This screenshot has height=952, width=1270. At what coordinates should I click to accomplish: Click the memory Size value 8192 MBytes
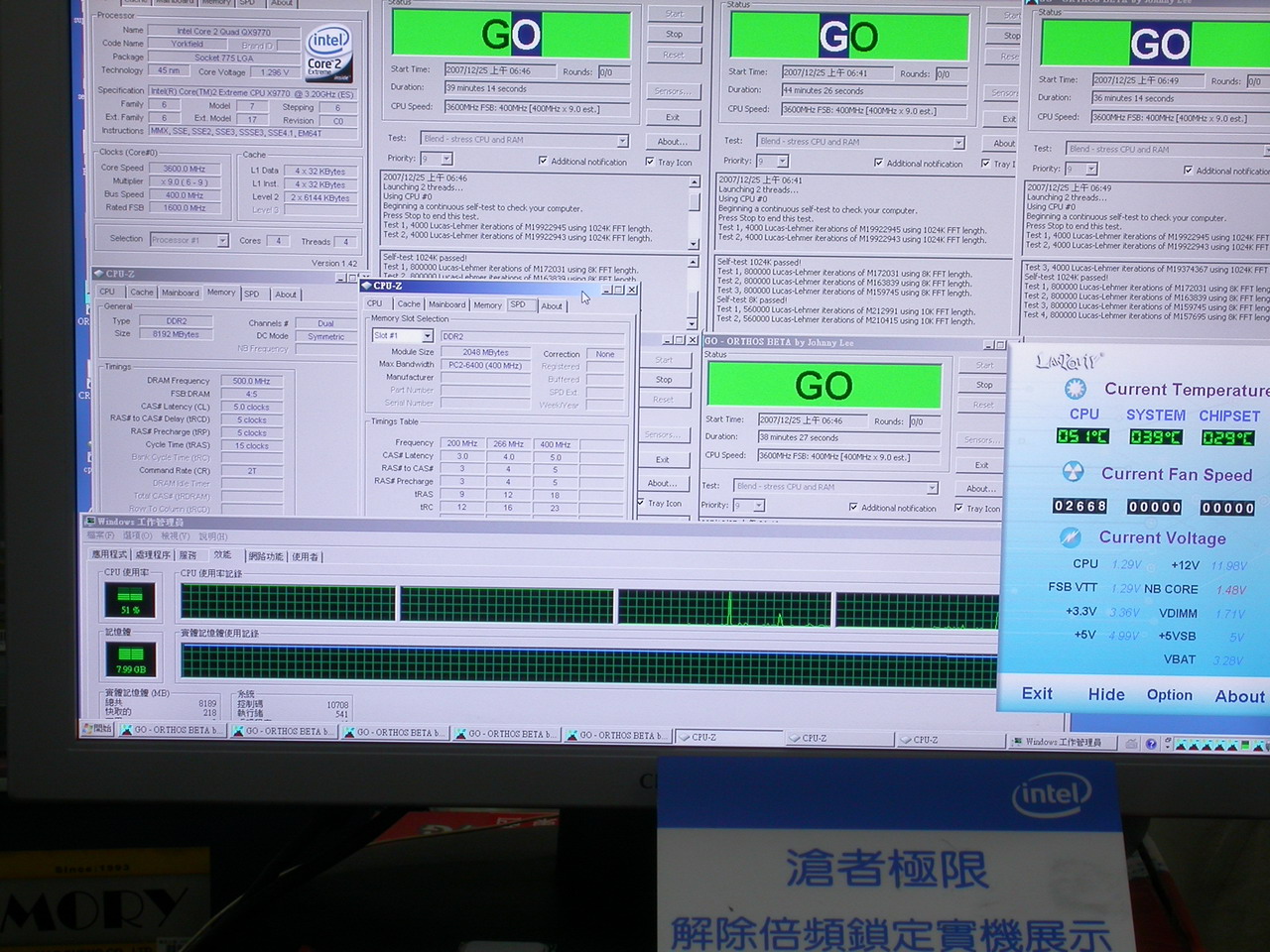click(x=176, y=334)
